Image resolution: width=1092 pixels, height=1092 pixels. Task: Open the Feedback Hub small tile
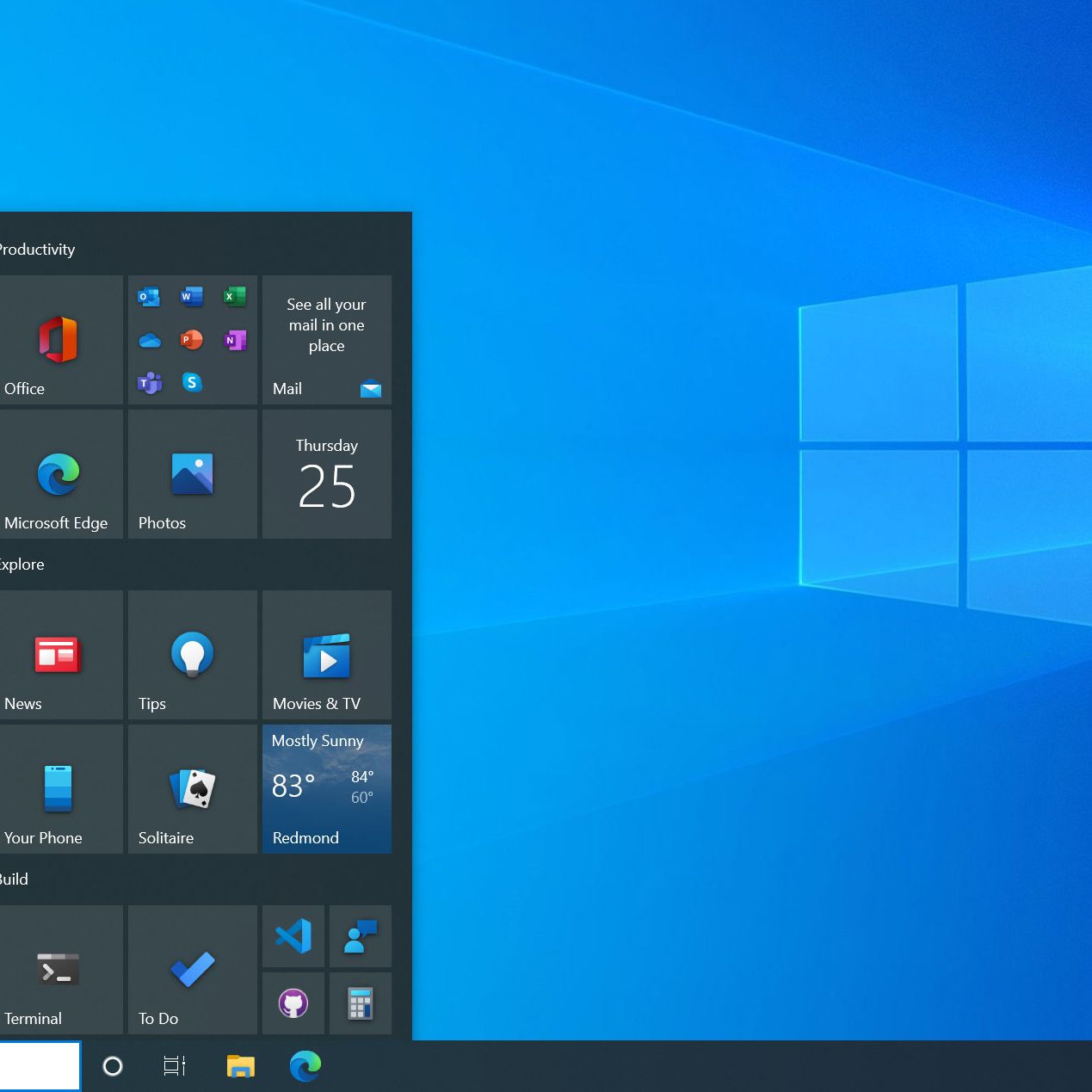coord(361,936)
